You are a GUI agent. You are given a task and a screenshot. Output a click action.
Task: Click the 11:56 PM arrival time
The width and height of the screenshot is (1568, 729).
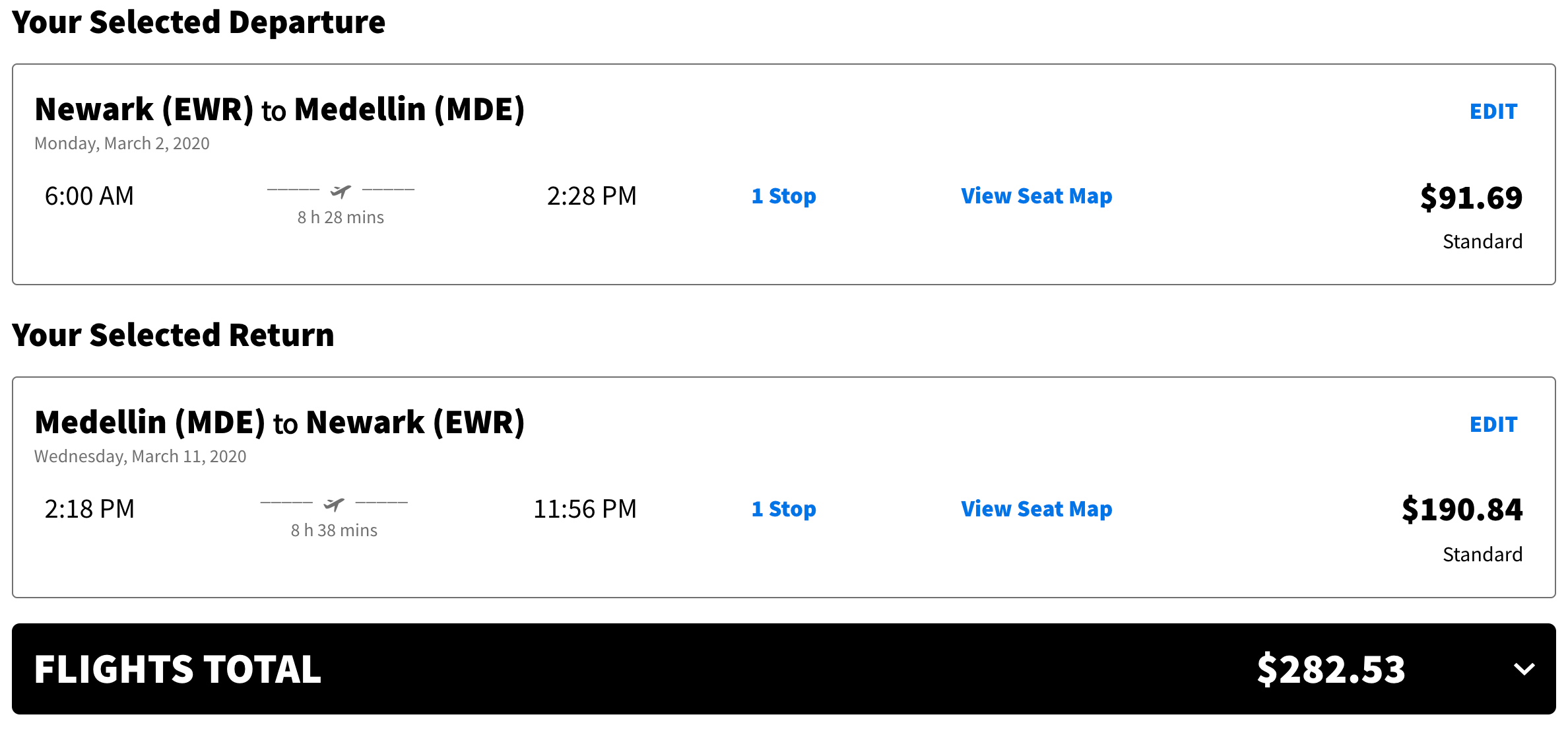click(x=585, y=509)
